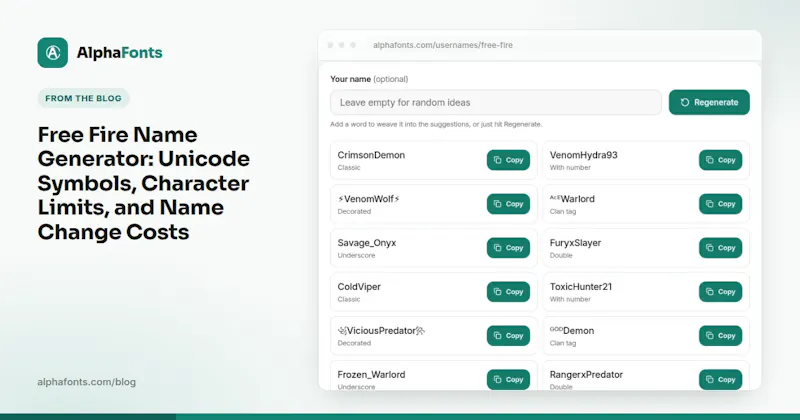Copy the RangerxPredator username
The image size is (800, 420).
(x=720, y=380)
